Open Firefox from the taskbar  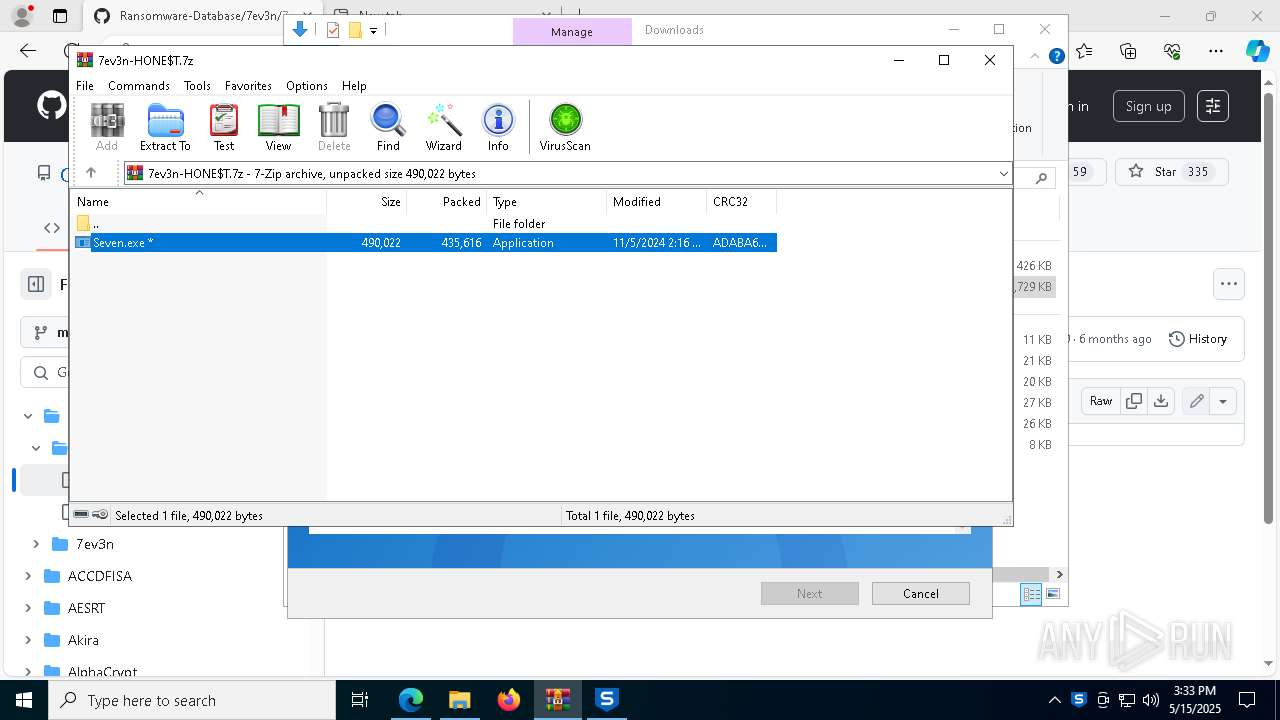coord(509,700)
